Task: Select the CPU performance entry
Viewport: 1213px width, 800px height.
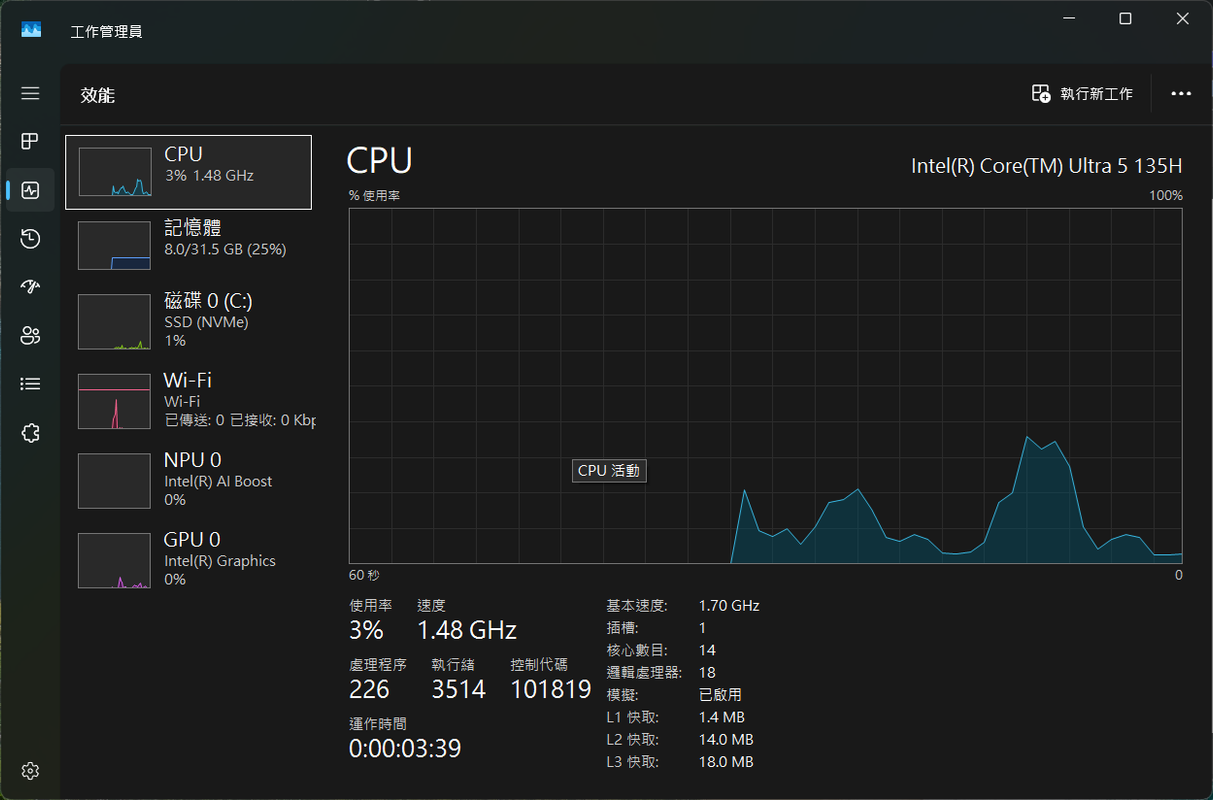Action: 188,172
